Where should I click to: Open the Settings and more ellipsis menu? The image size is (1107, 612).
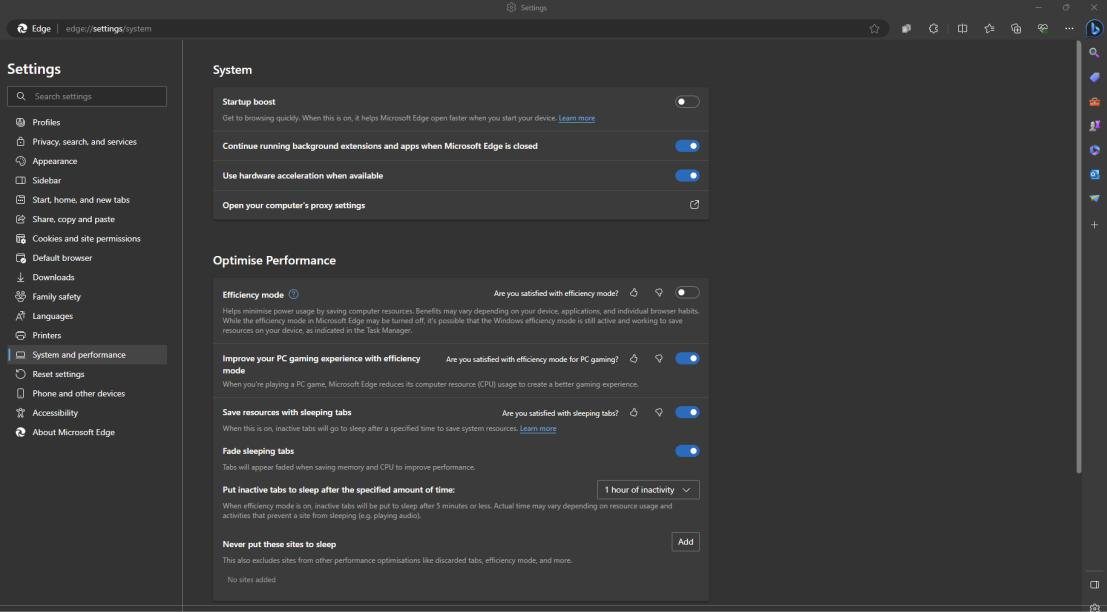point(1070,29)
